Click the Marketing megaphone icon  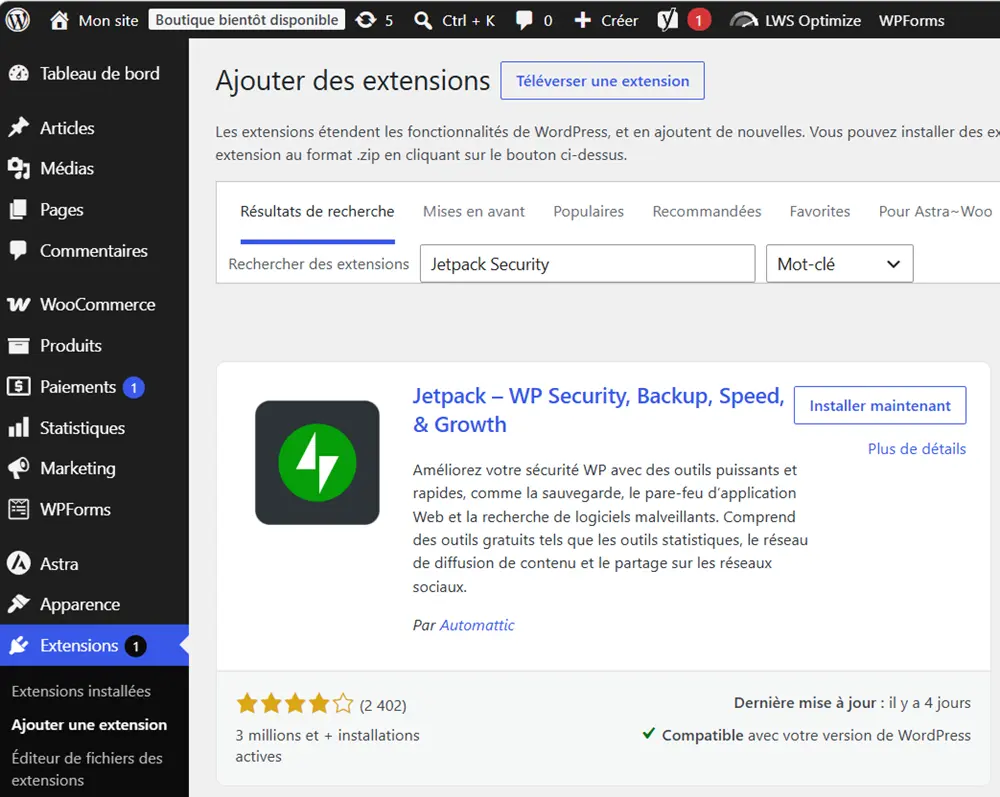coord(18,468)
